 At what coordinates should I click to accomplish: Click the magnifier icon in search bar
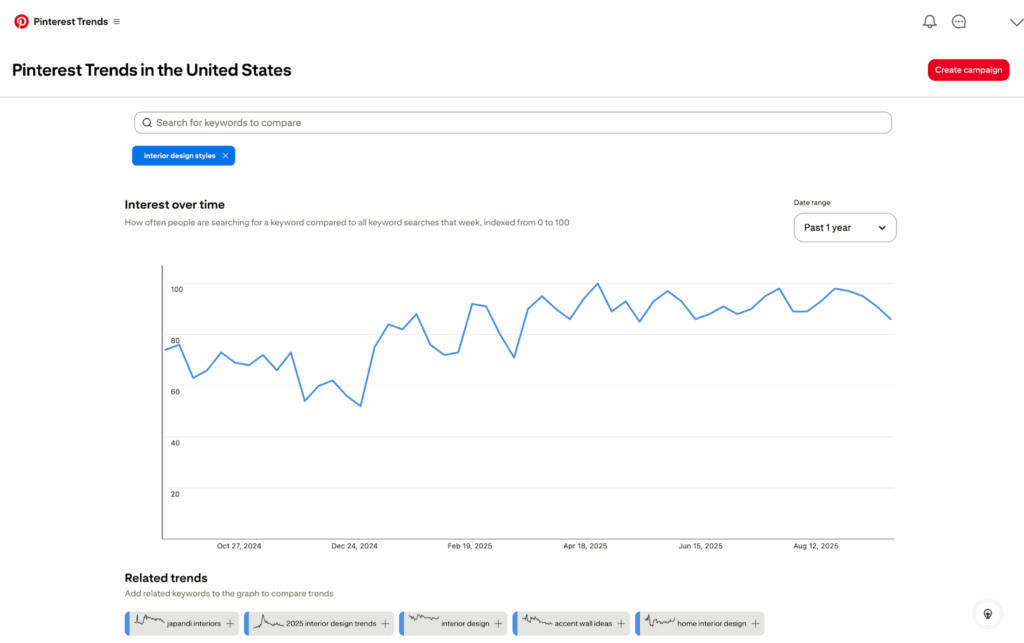point(147,123)
